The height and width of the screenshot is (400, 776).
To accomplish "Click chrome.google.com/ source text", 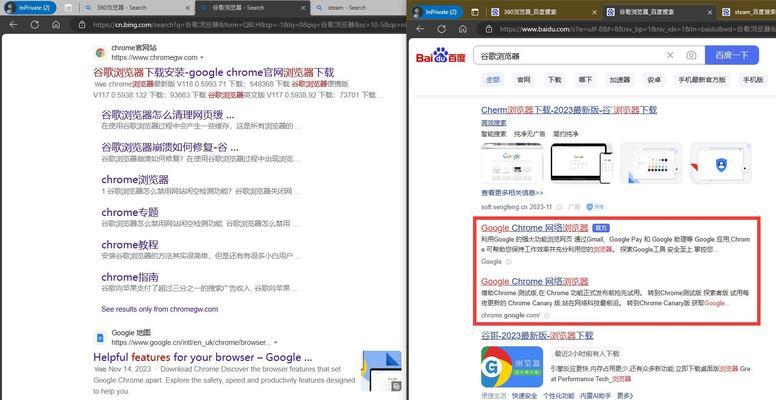I will coord(510,315).
